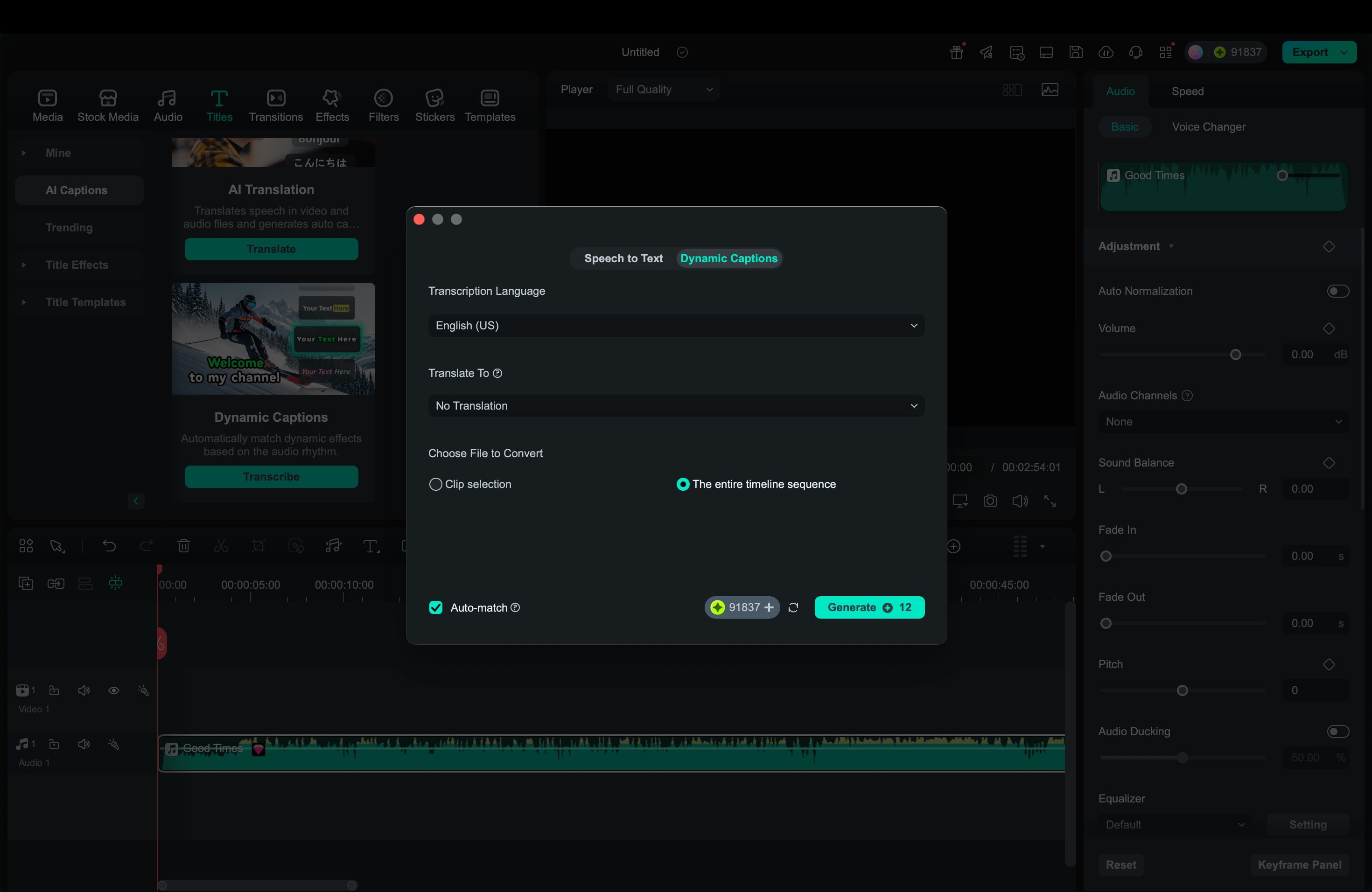Open the Translate To dropdown
Viewport: 1372px width, 892px height.
(x=676, y=406)
